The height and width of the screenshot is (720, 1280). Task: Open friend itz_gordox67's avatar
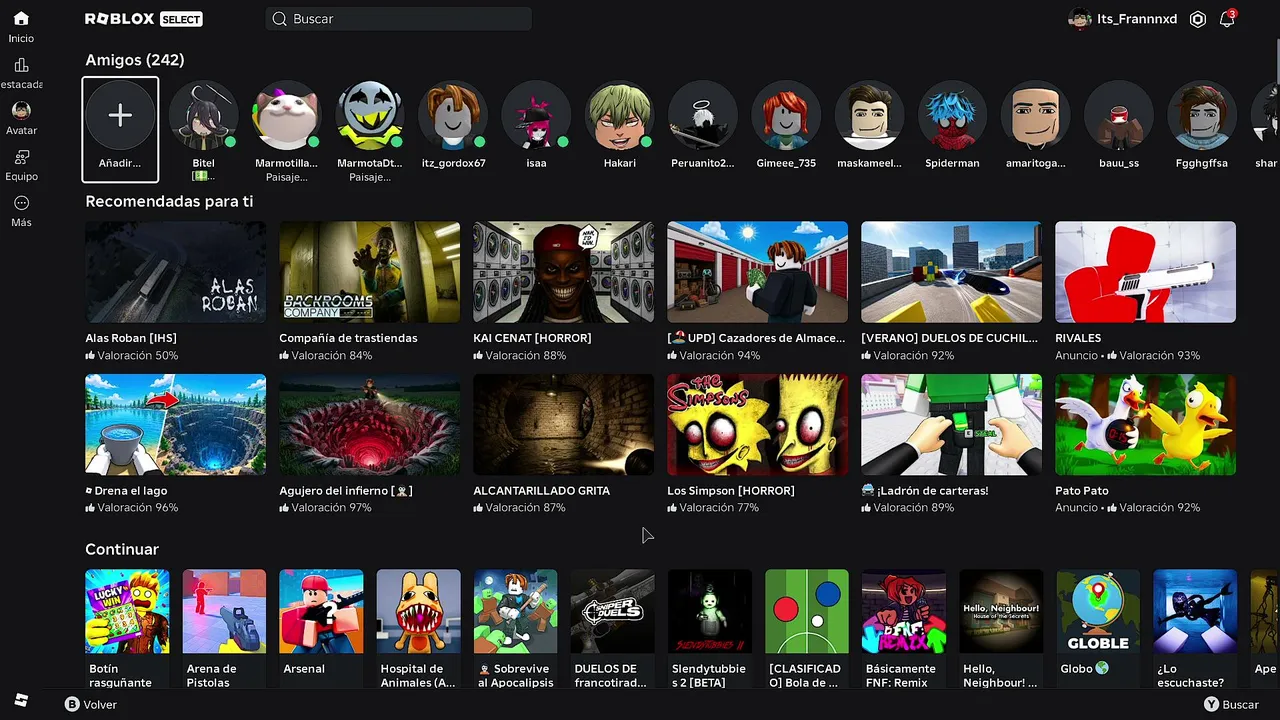click(453, 116)
